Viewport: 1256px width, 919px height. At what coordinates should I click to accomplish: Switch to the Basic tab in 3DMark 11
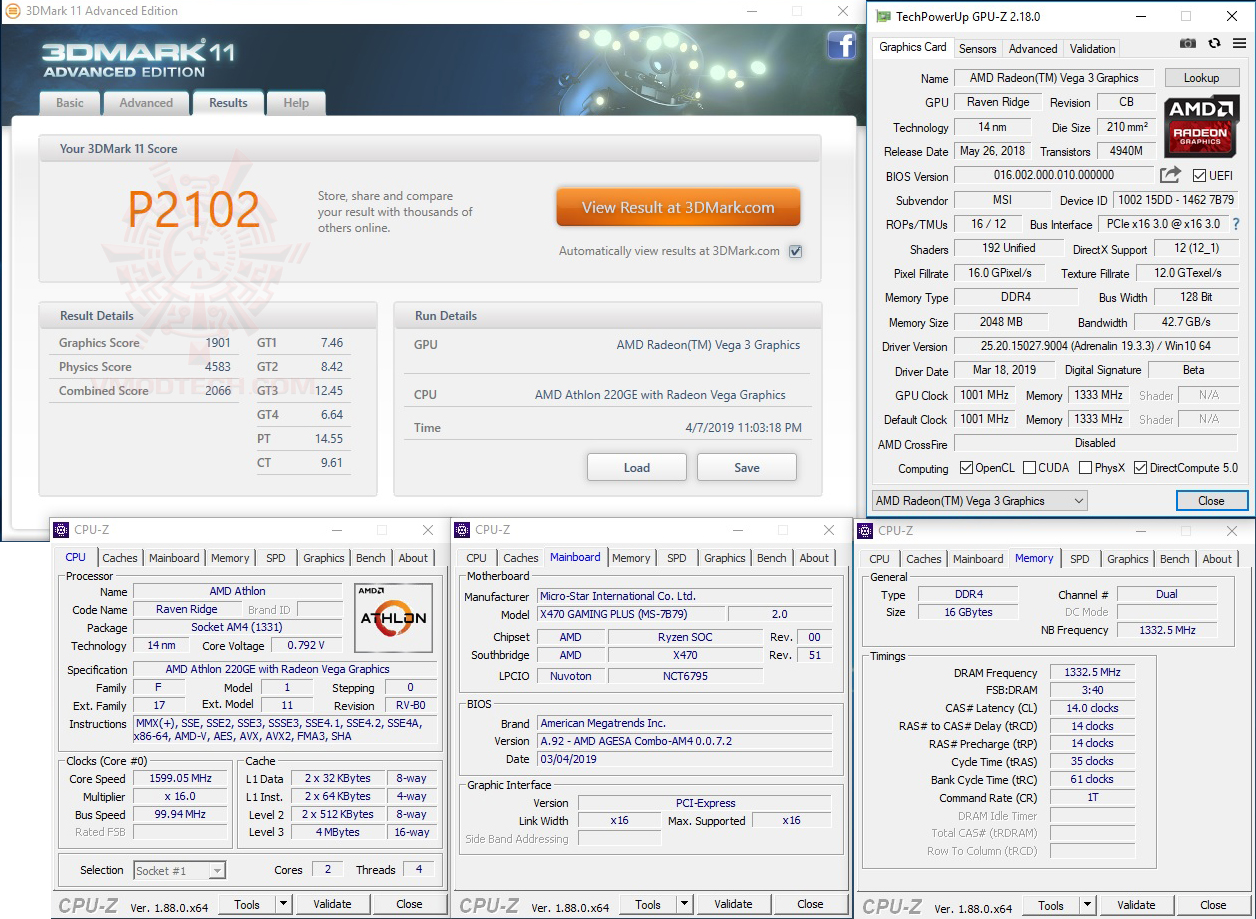pyautogui.click(x=70, y=103)
